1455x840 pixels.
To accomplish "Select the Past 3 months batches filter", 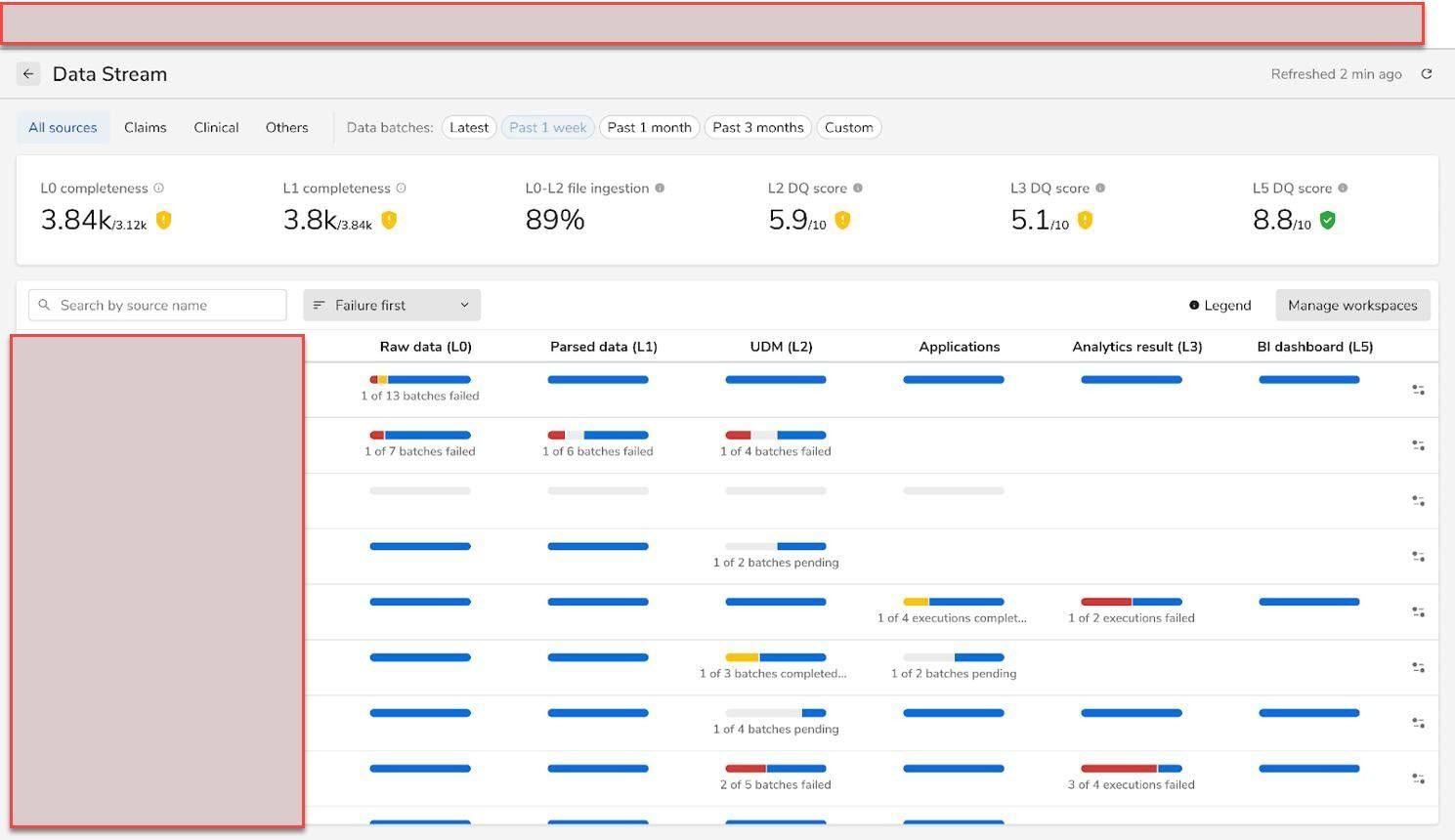I will tap(758, 128).
